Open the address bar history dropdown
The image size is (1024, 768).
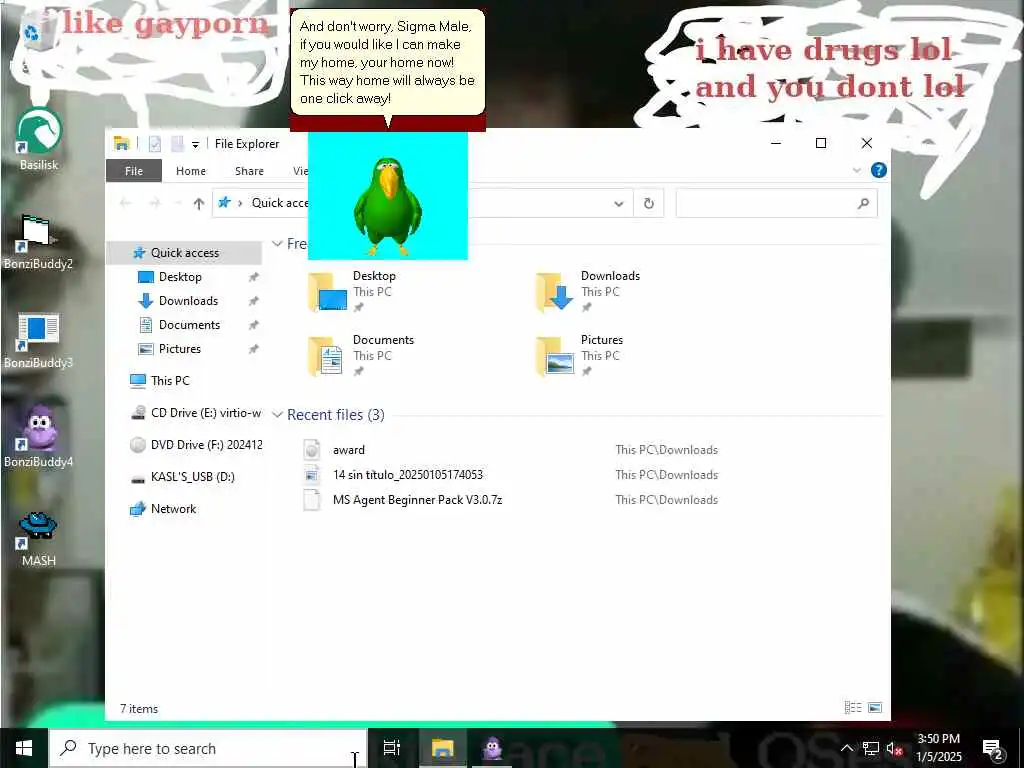click(x=618, y=204)
